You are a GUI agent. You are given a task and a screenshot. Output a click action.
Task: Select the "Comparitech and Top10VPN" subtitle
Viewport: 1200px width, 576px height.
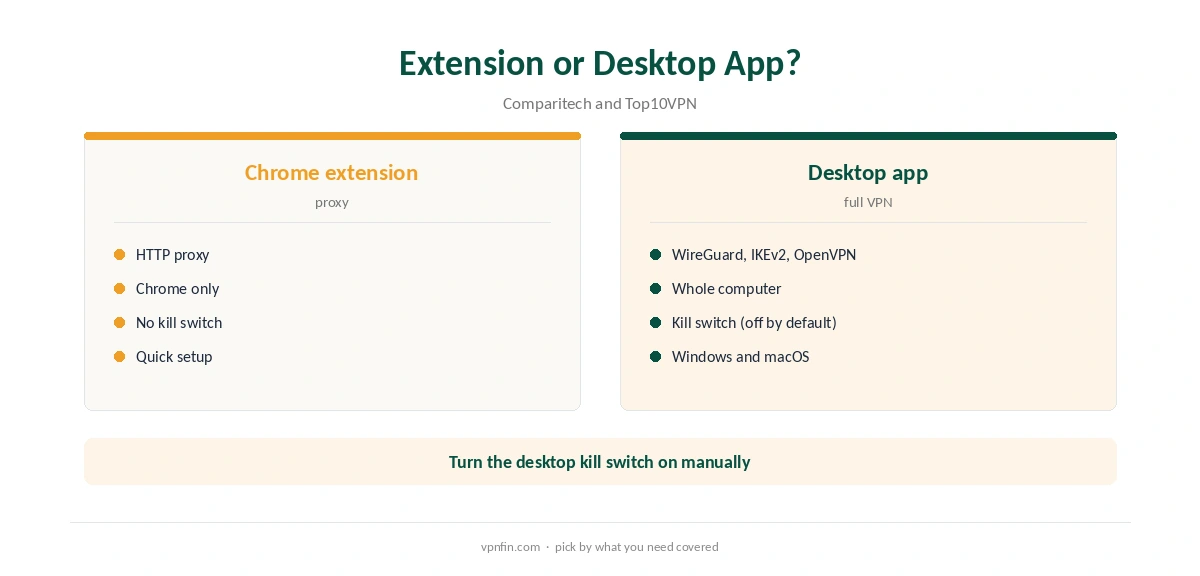(600, 103)
